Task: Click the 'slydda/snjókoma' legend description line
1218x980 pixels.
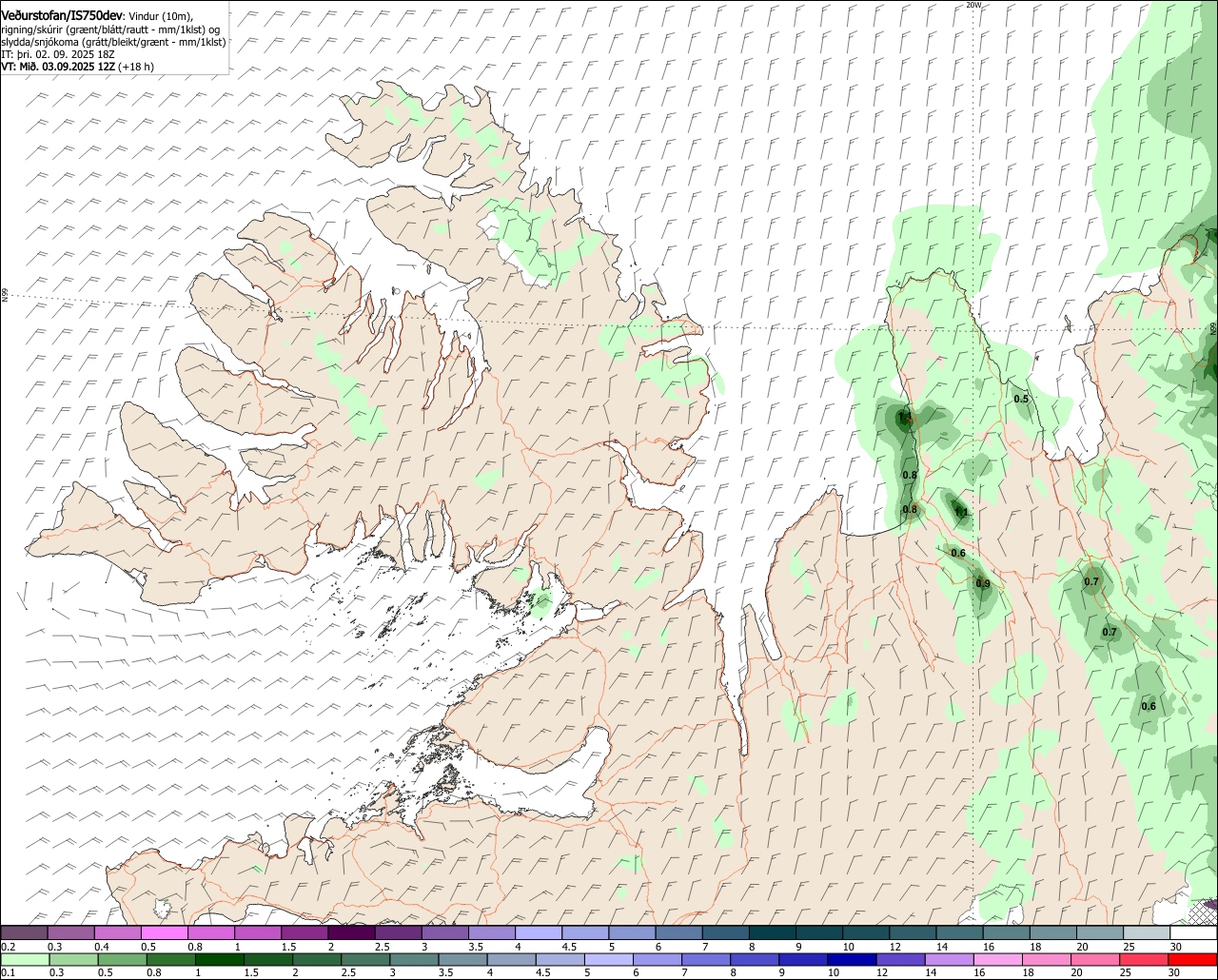Action: coord(113,42)
